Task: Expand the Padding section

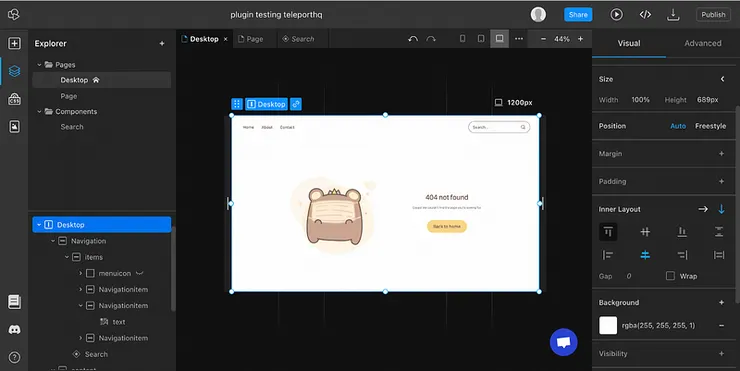Action: 721,181
